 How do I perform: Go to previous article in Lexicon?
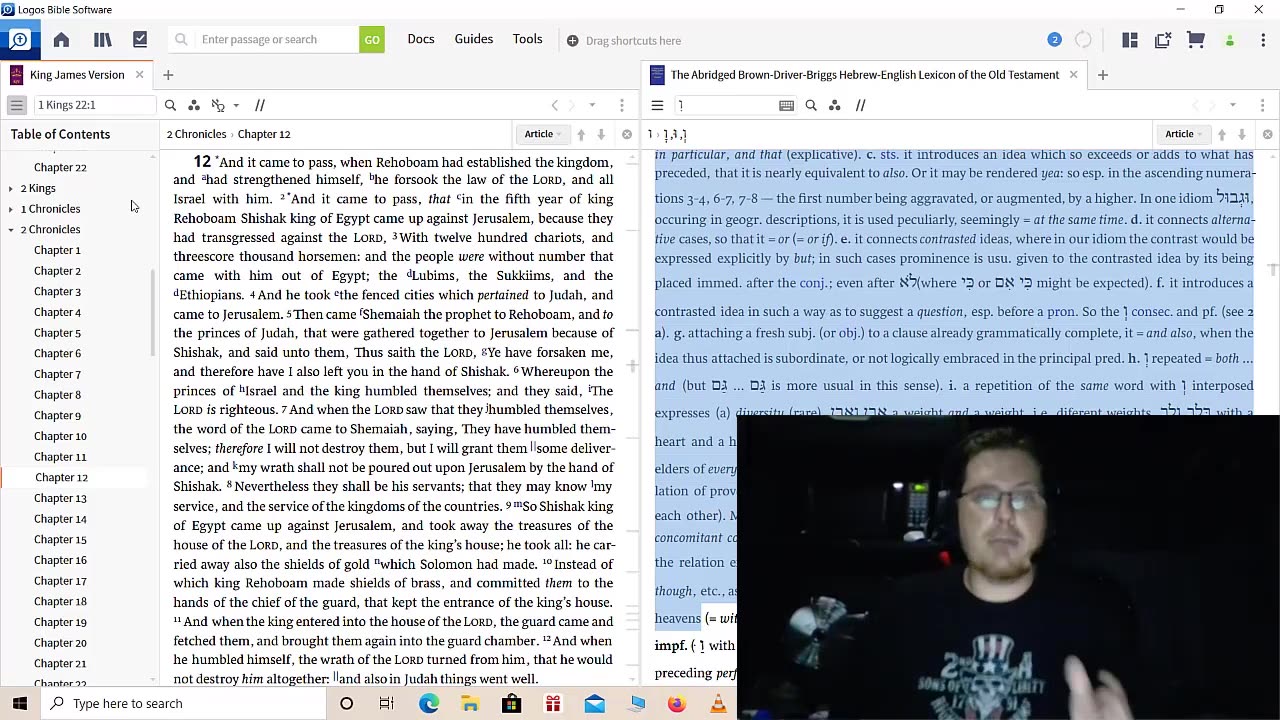point(1222,134)
